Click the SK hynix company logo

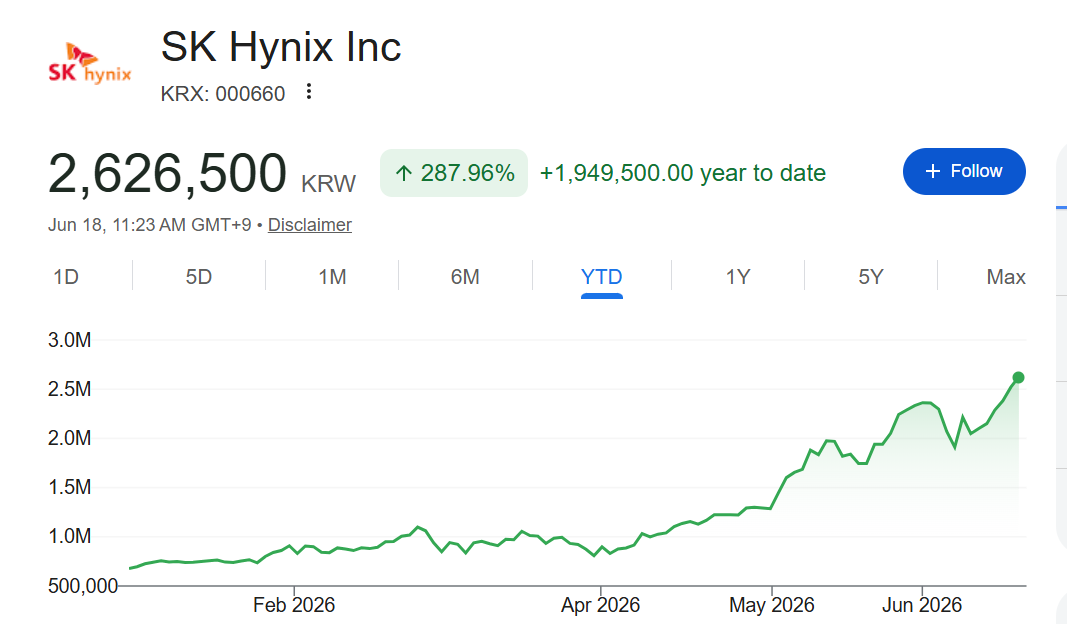pos(90,64)
